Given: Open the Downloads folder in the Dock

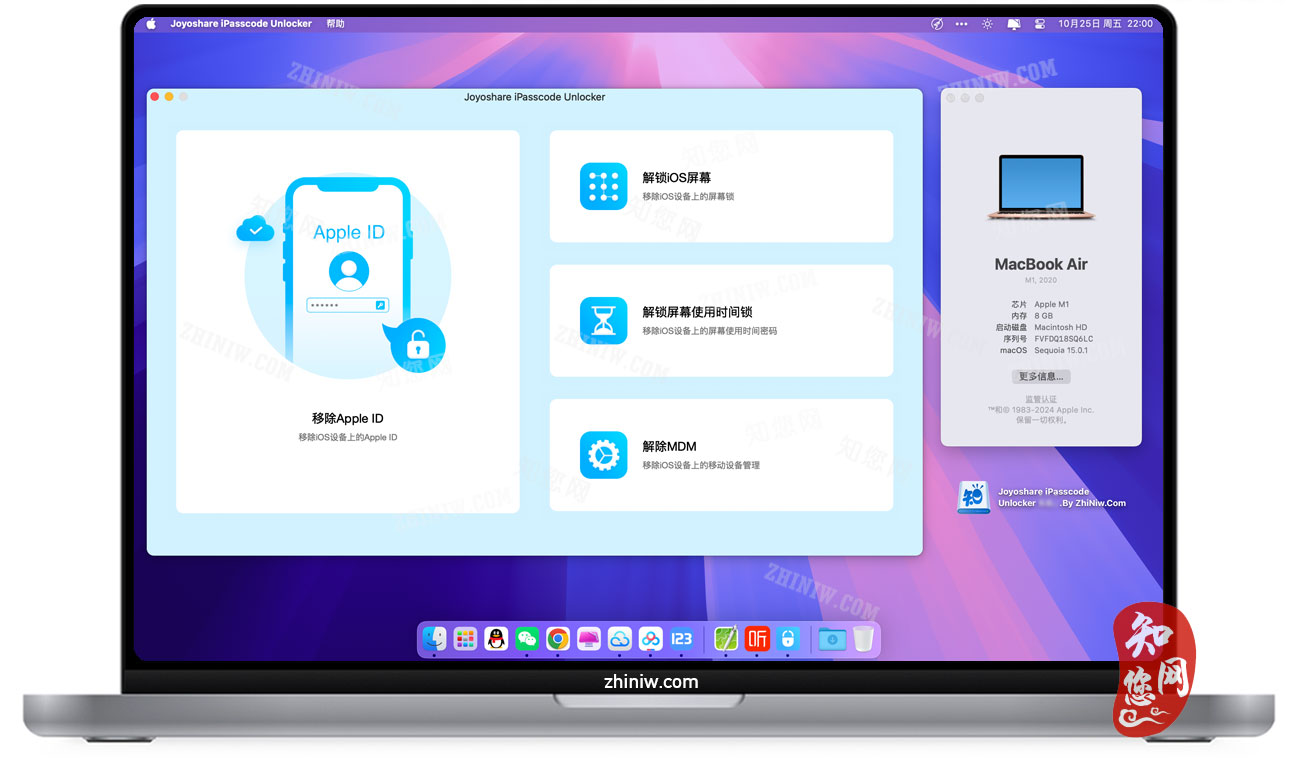Looking at the screenshot, I should 832,639.
